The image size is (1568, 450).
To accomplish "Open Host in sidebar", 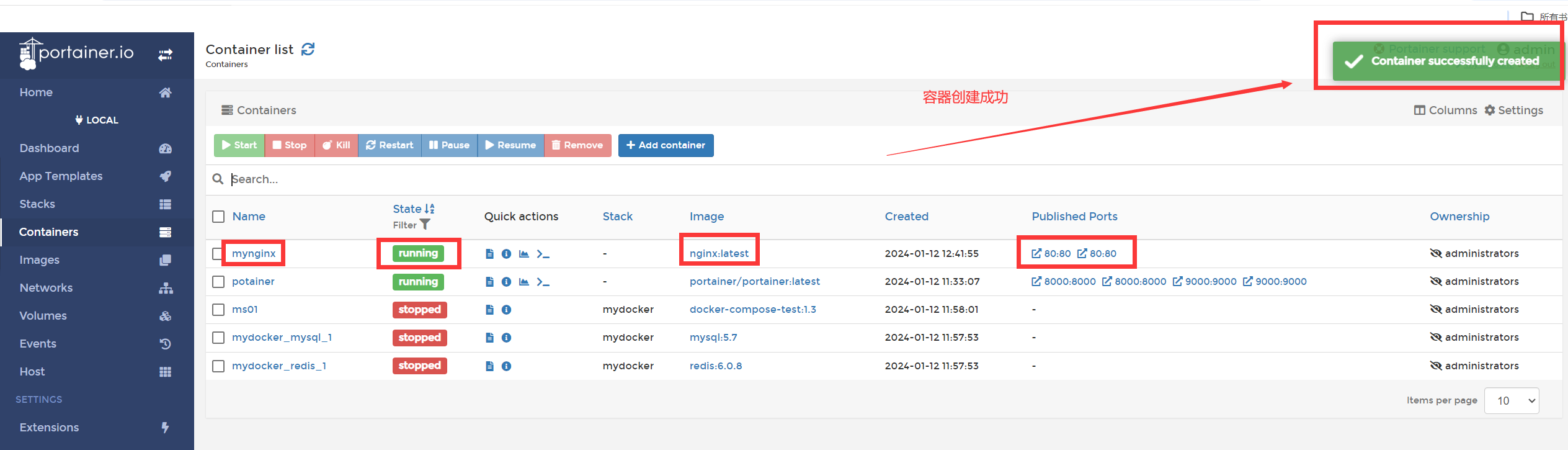I will pyautogui.click(x=97, y=372).
